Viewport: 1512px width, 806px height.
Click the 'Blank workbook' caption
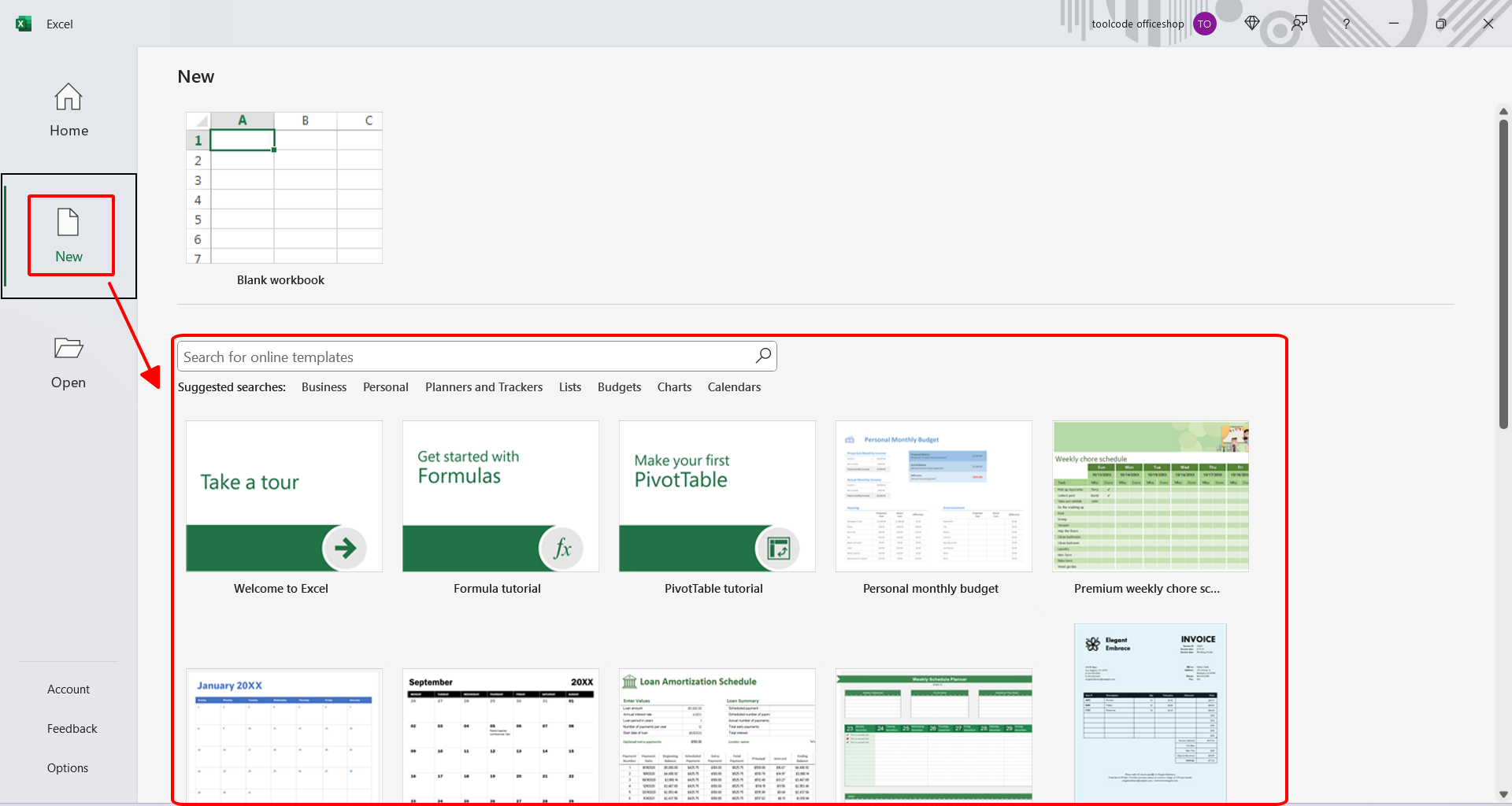(x=280, y=280)
